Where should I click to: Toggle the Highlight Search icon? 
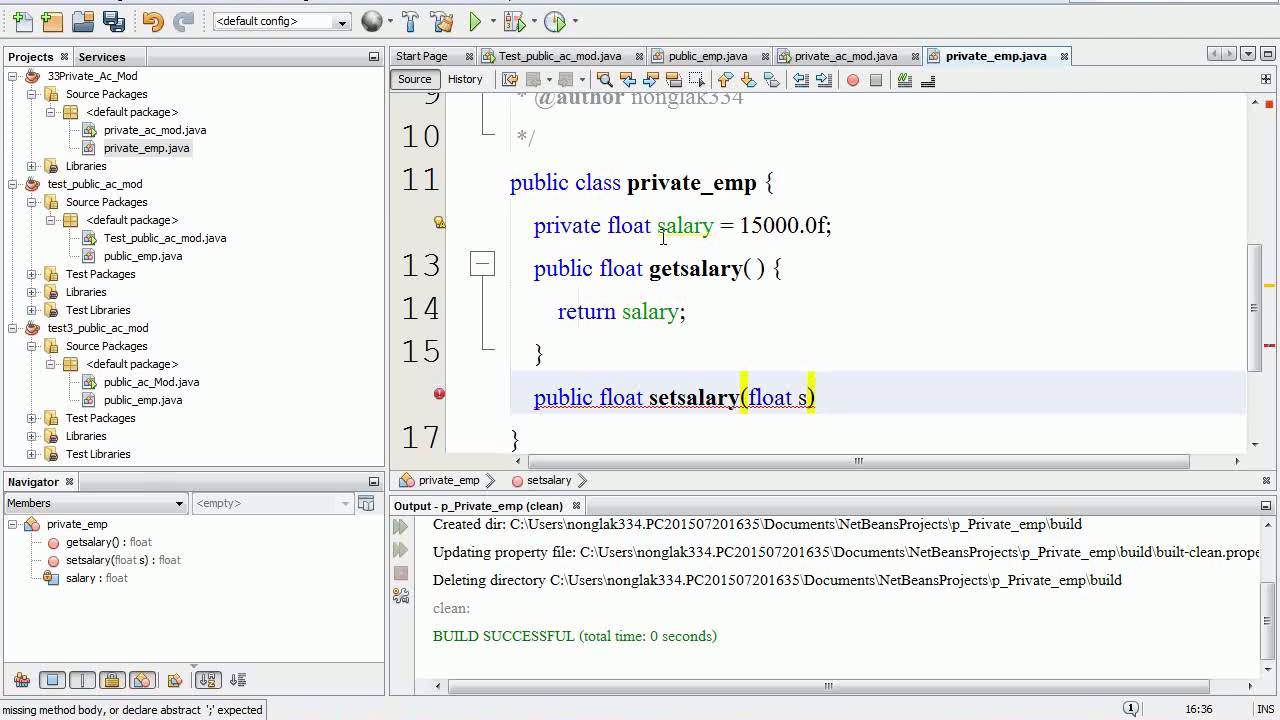(674, 80)
